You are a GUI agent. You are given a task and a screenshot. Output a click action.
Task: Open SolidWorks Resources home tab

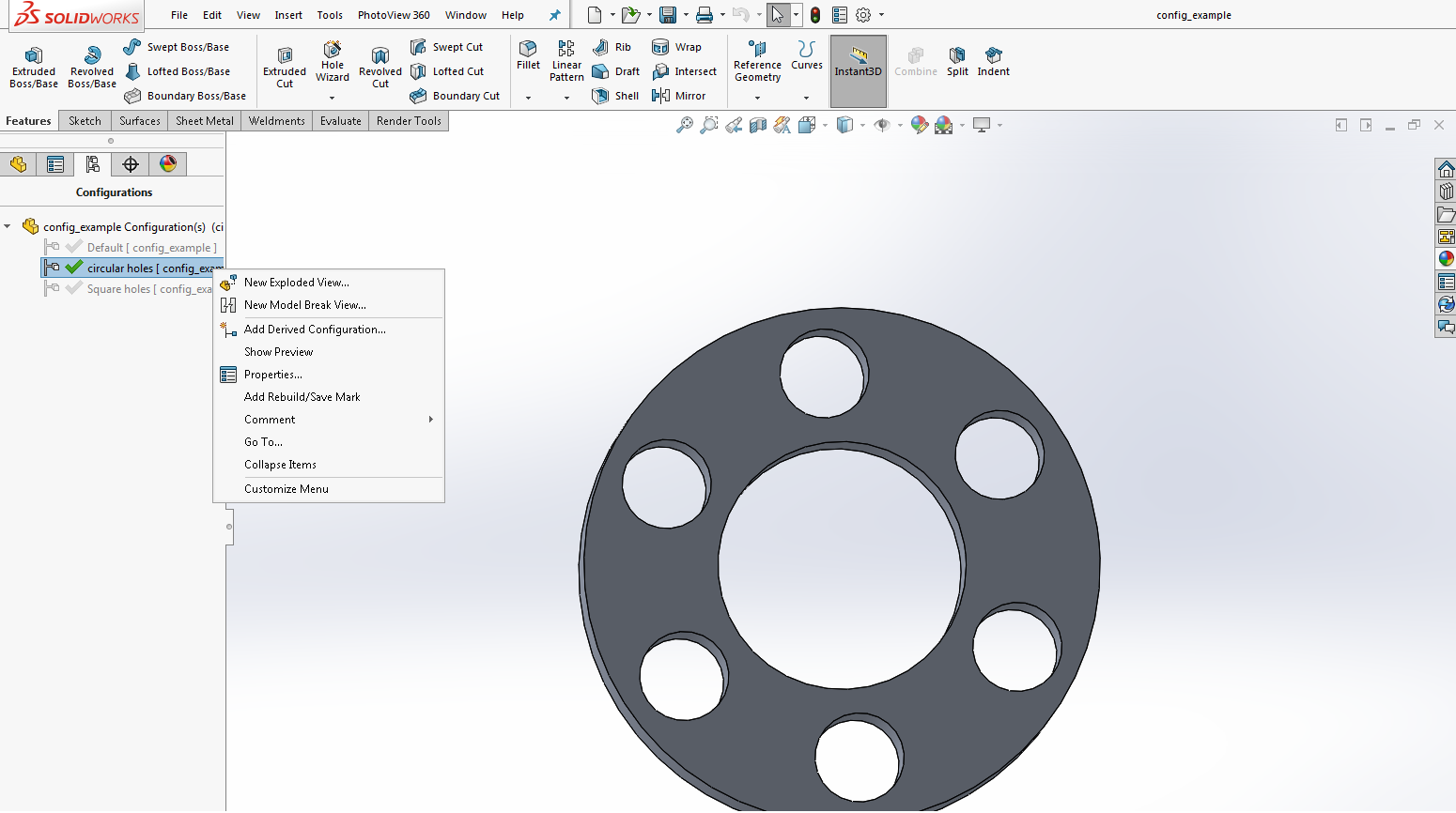pos(1446,169)
